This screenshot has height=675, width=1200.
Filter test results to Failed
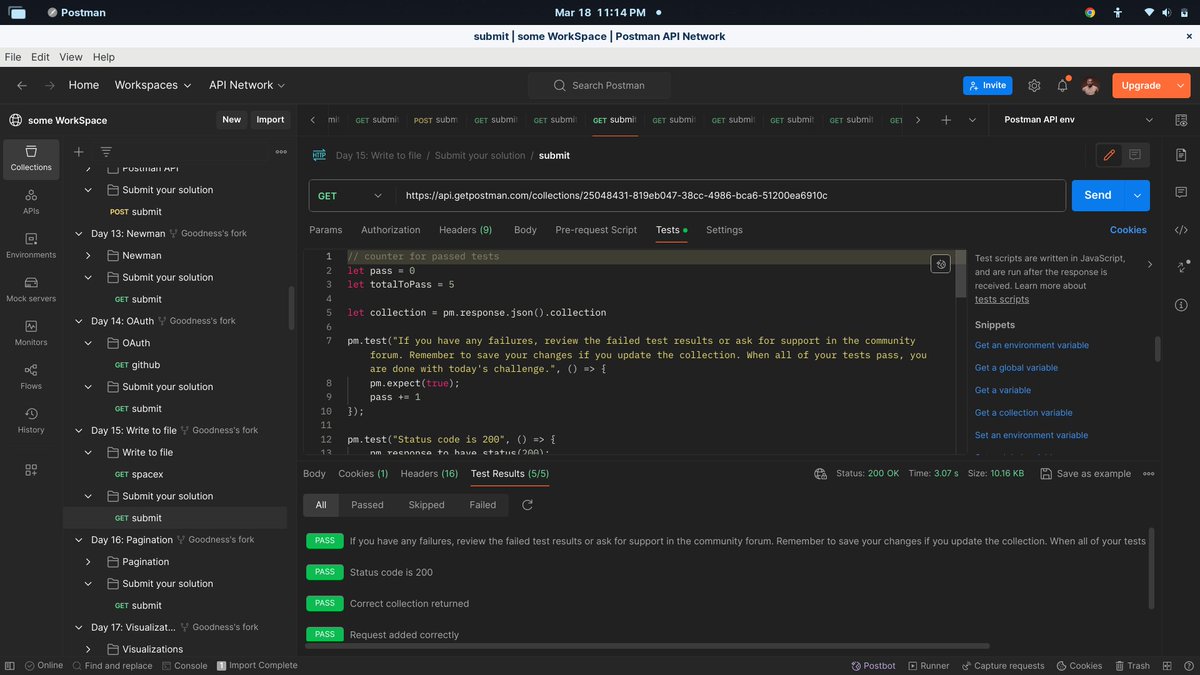(483, 505)
